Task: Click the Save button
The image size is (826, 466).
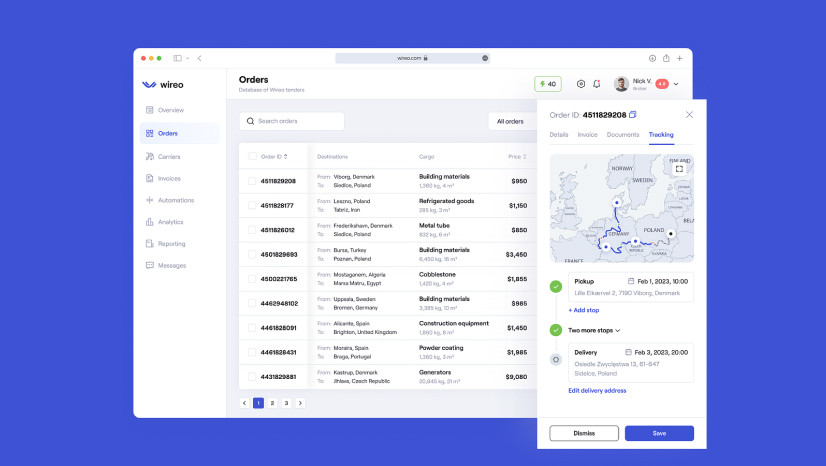Action: pyautogui.click(x=659, y=433)
